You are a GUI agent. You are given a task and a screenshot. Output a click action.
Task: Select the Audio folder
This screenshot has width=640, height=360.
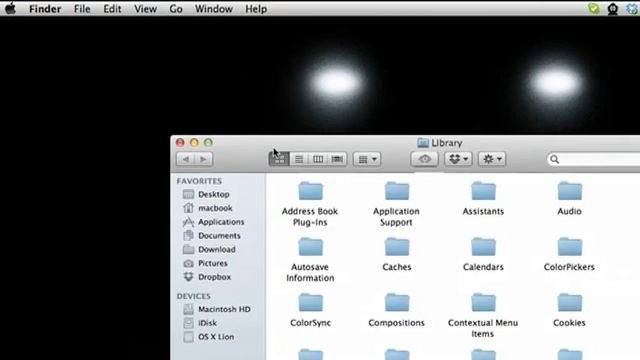click(569, 199)
